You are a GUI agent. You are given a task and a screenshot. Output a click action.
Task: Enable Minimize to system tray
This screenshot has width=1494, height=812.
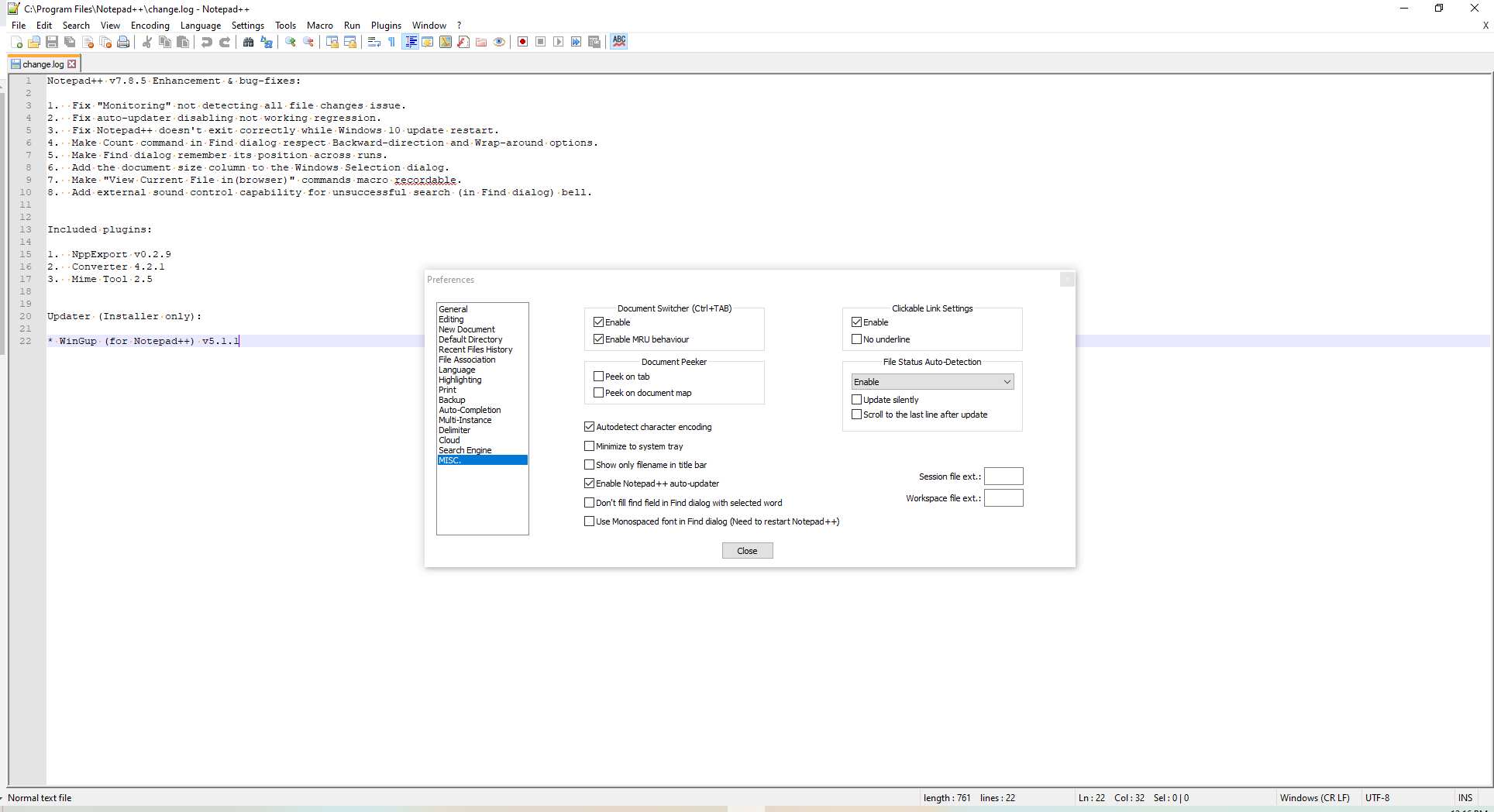[589, 446]
